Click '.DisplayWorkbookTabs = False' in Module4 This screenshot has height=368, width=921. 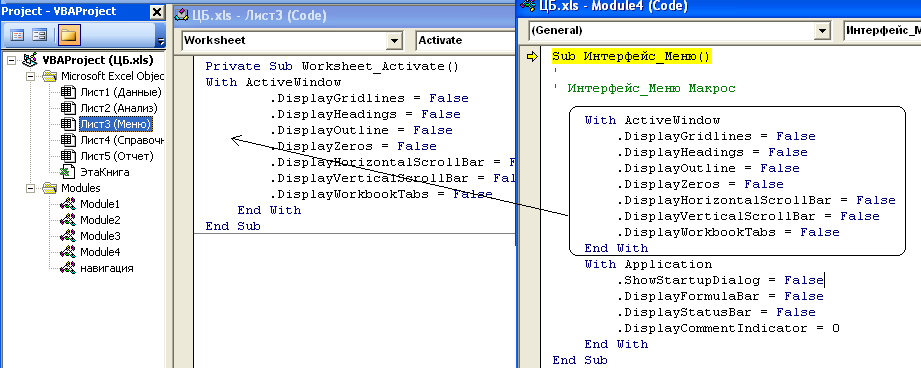pyautogui.click(x=728, y=232)
